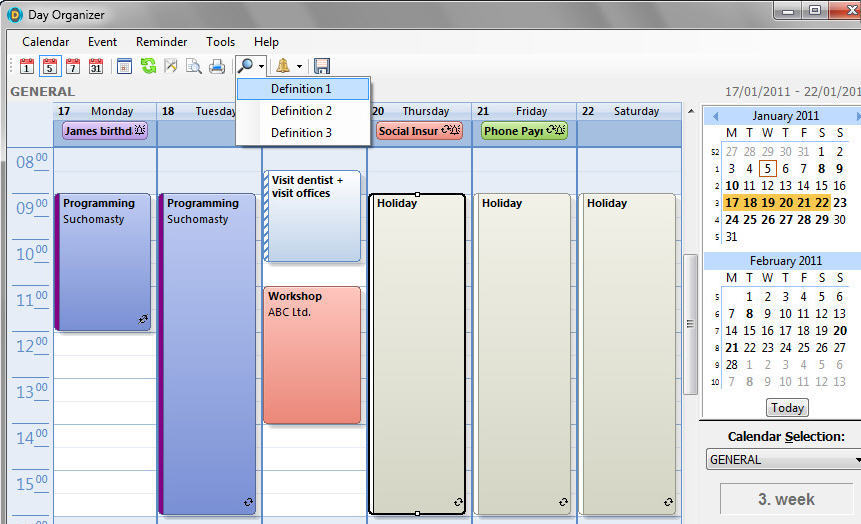Click the alarm icon on Phone Paym event
This screenshot has height=524, width=861.
tap(560, 130)
